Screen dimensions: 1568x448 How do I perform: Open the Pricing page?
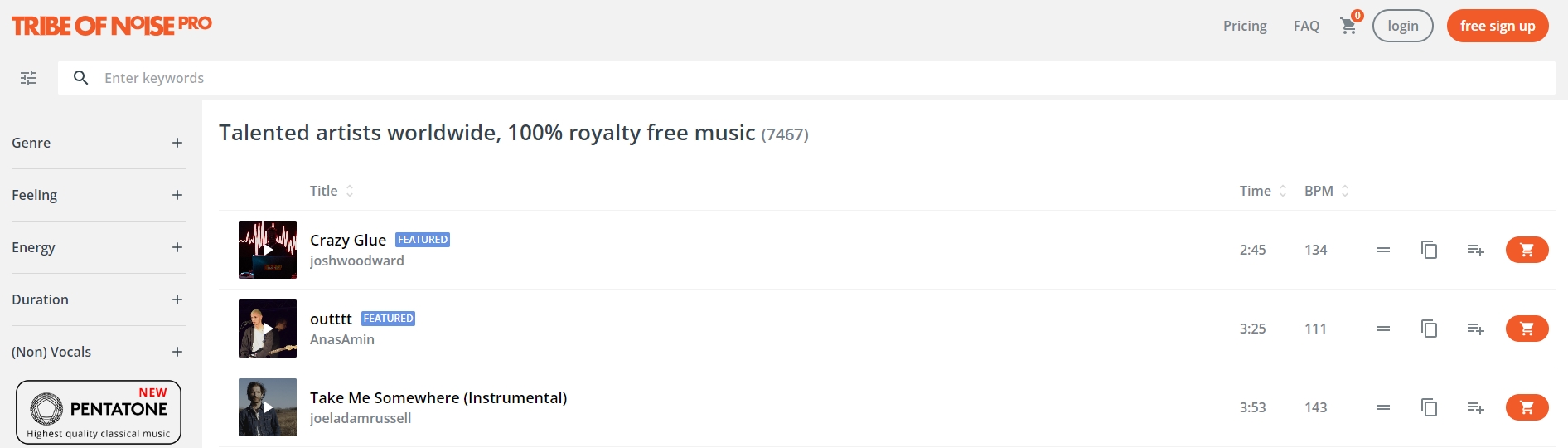point(1245,26)
